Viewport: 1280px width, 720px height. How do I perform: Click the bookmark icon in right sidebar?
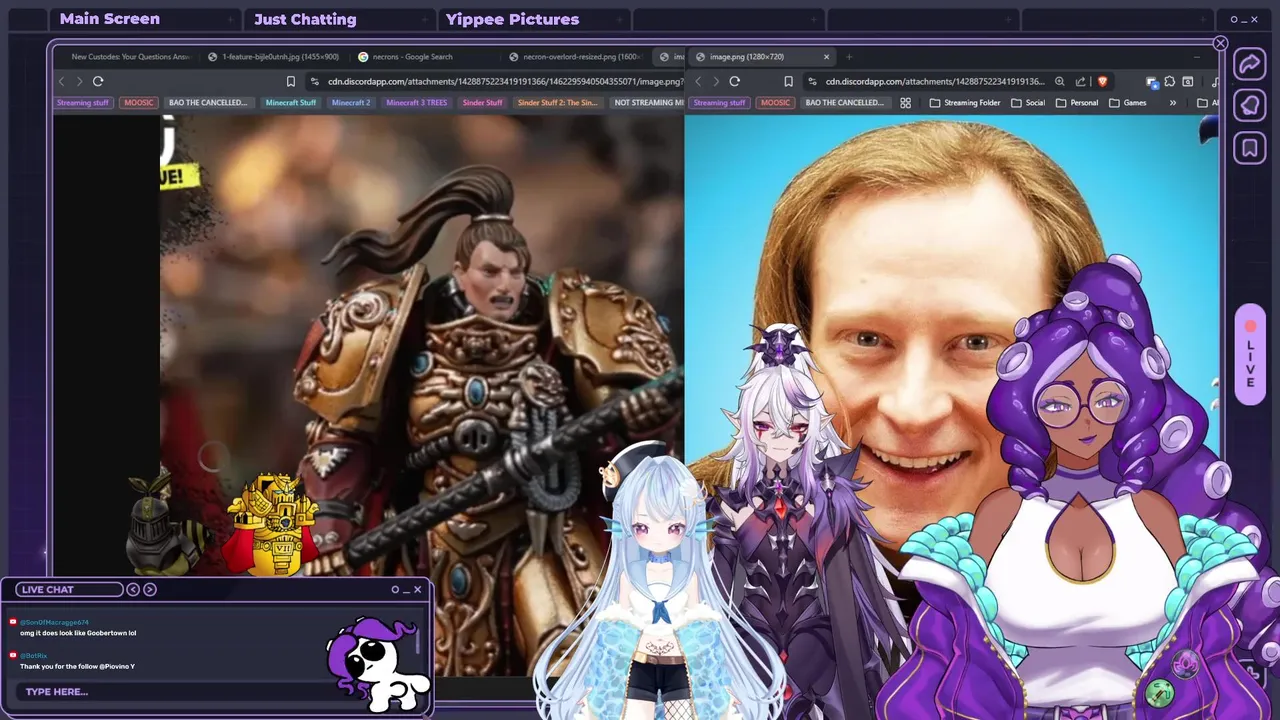coord(1249,148)
